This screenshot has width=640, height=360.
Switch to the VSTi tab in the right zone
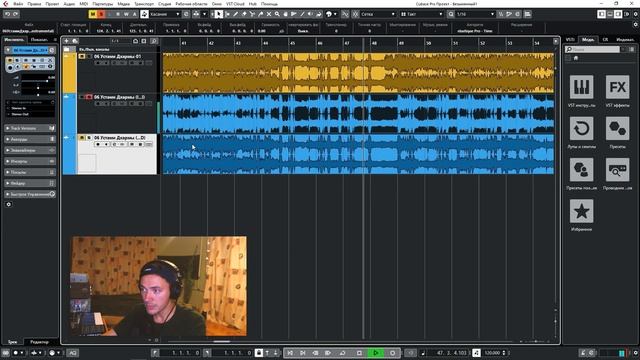570,40
